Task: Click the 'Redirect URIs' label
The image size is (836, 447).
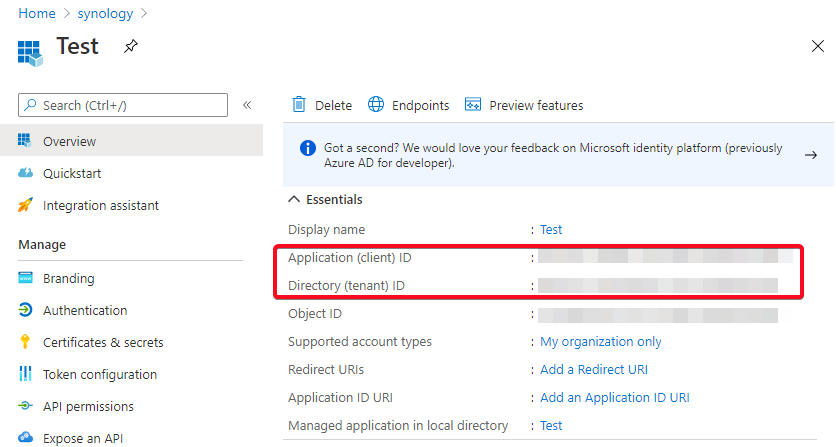Action: point(326,369)
